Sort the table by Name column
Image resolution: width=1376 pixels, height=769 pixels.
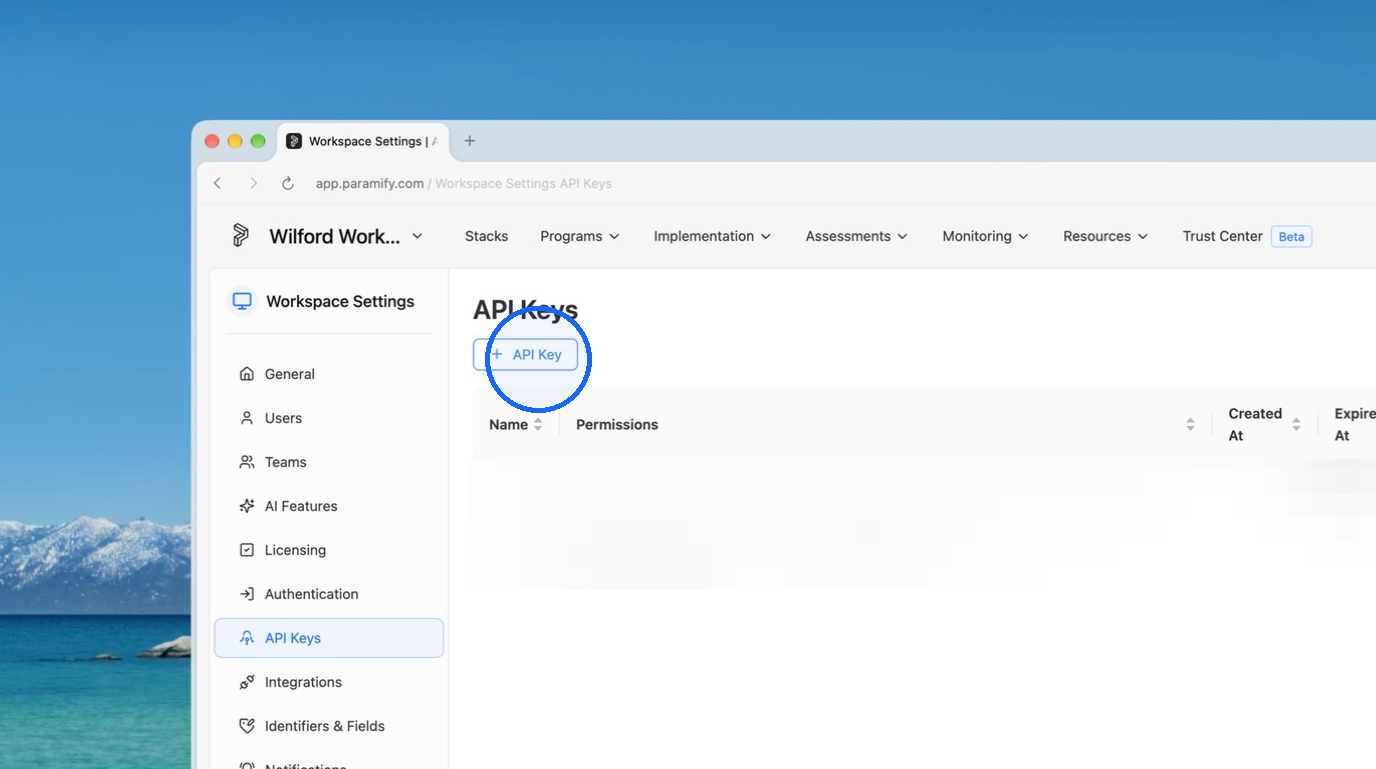click(538, 424)
